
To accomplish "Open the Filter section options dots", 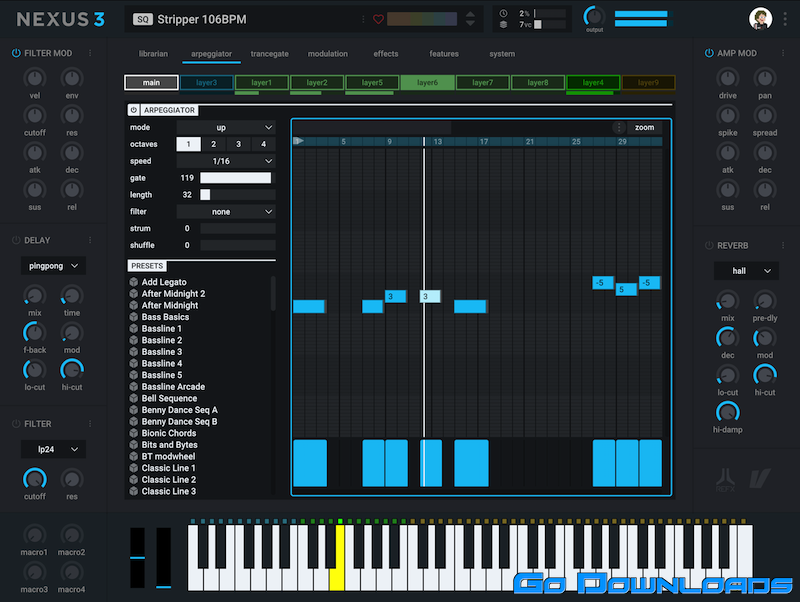I will coord(90,424).
